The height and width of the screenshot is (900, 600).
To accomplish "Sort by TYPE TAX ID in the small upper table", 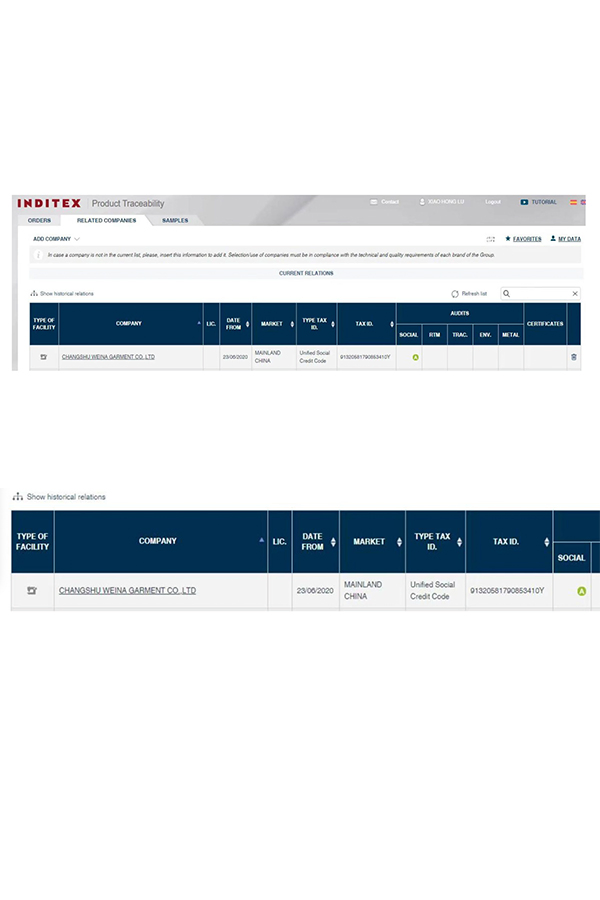I will [333, 324].
